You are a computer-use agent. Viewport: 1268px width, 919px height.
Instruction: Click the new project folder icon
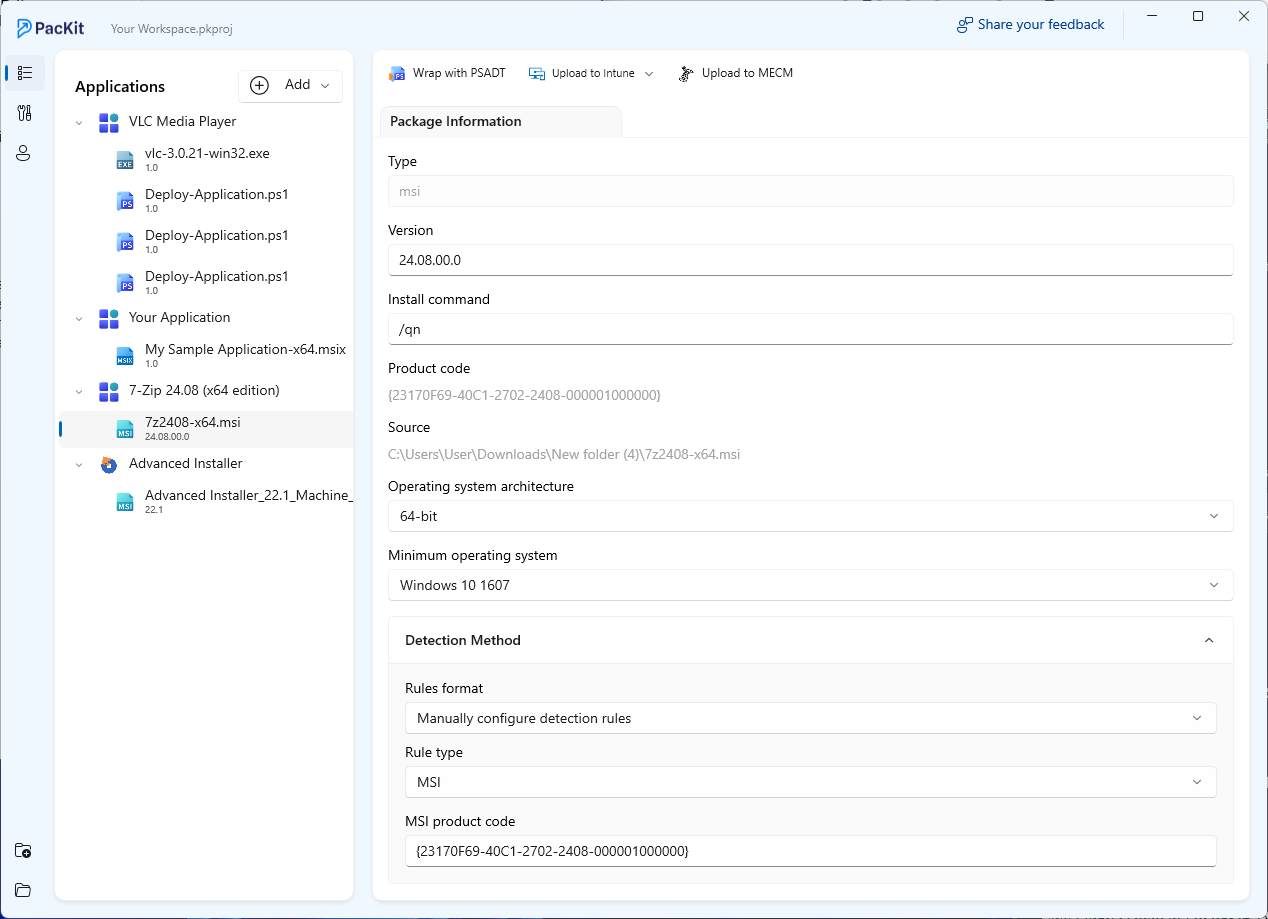23,851
